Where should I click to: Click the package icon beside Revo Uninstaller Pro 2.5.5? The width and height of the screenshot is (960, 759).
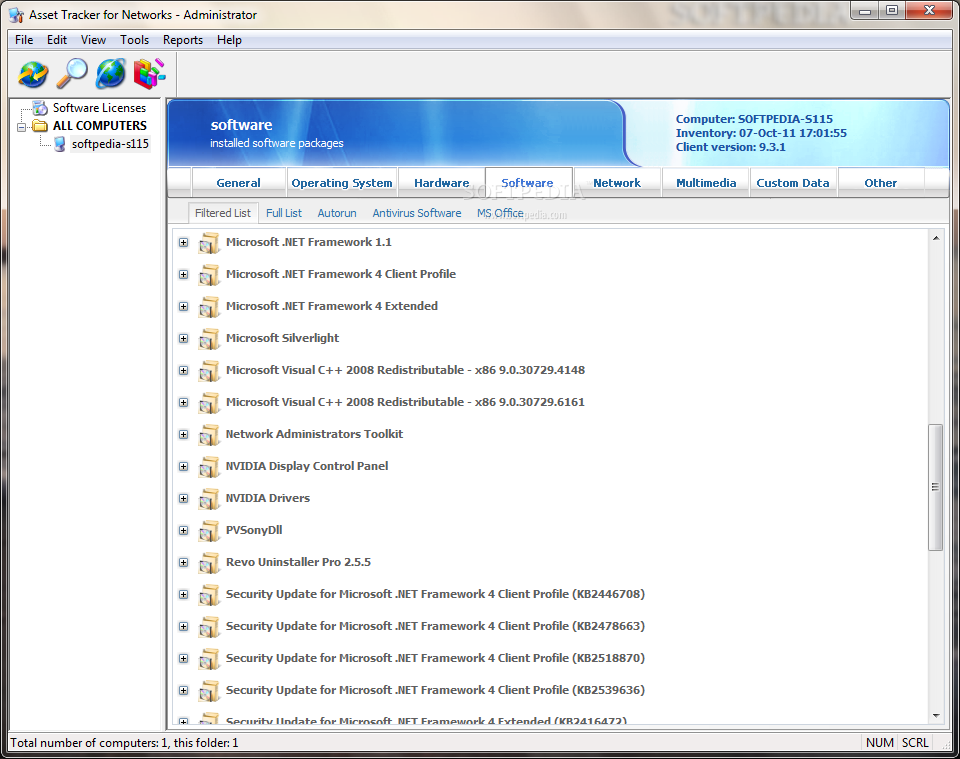pos(209,563)
